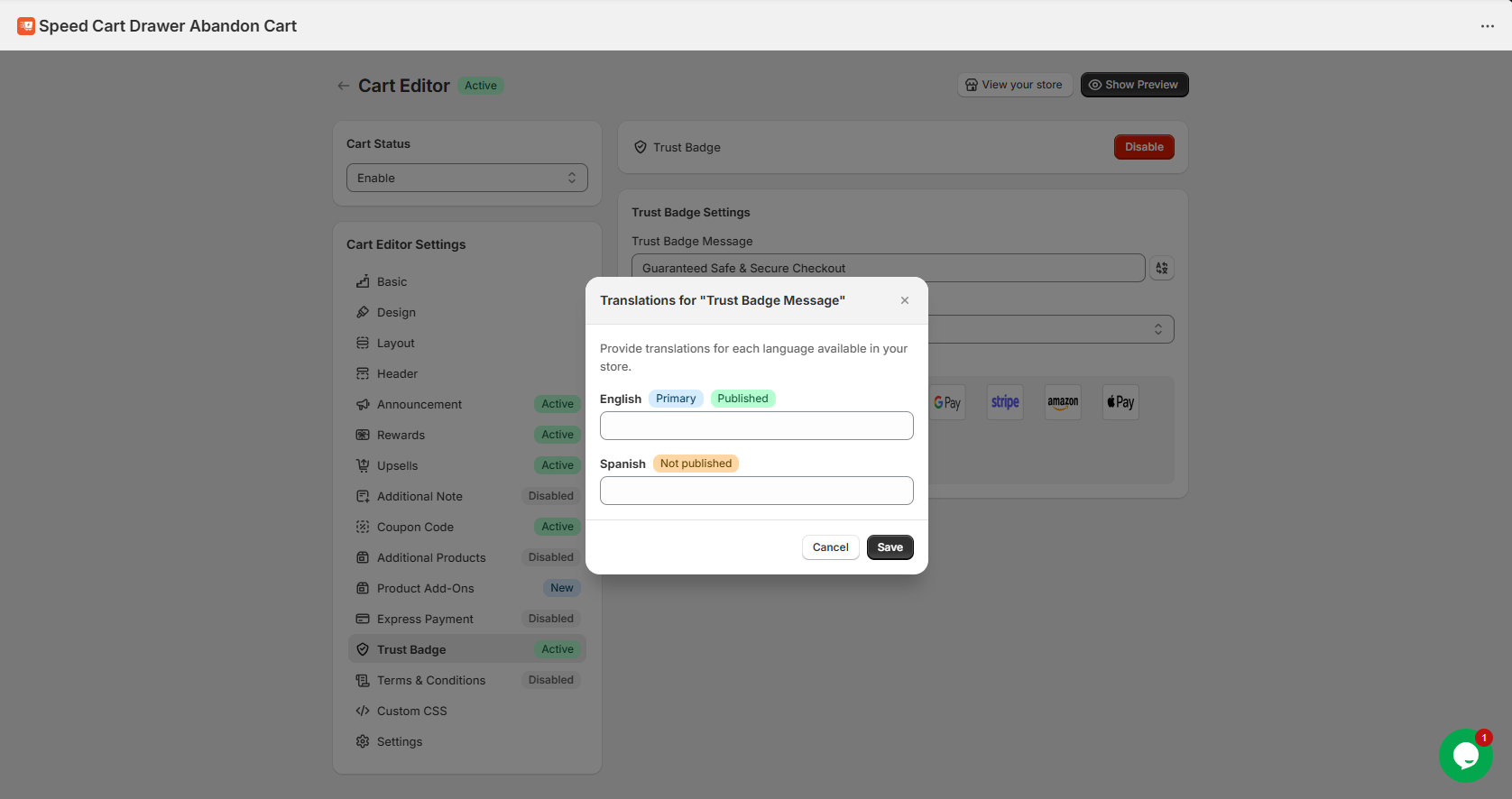This screenshot has width=1512, height=799.
Task: Select the Amazon payment badge
Action: (1063, 402)
